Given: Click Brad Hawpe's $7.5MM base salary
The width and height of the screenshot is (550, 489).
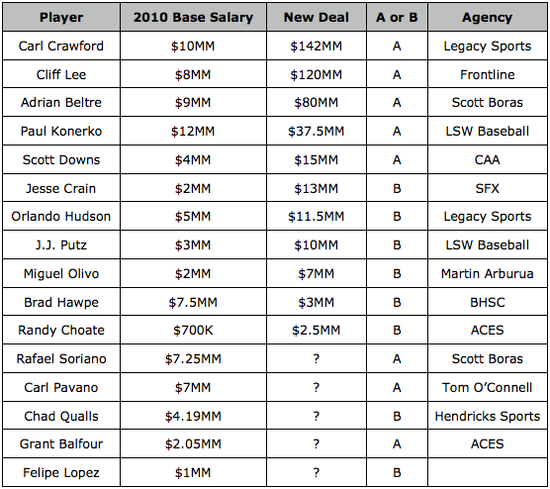Looking at the screenshot, I should (193, 302).
